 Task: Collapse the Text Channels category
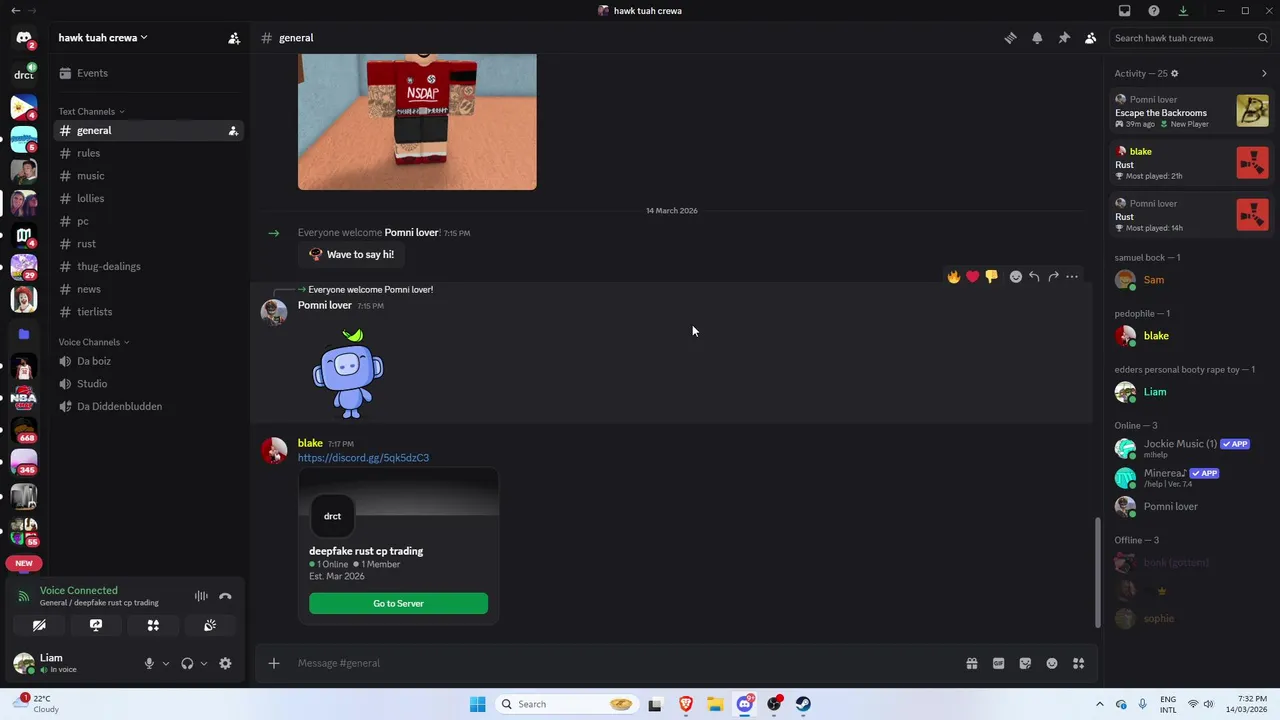coord(91,112)
